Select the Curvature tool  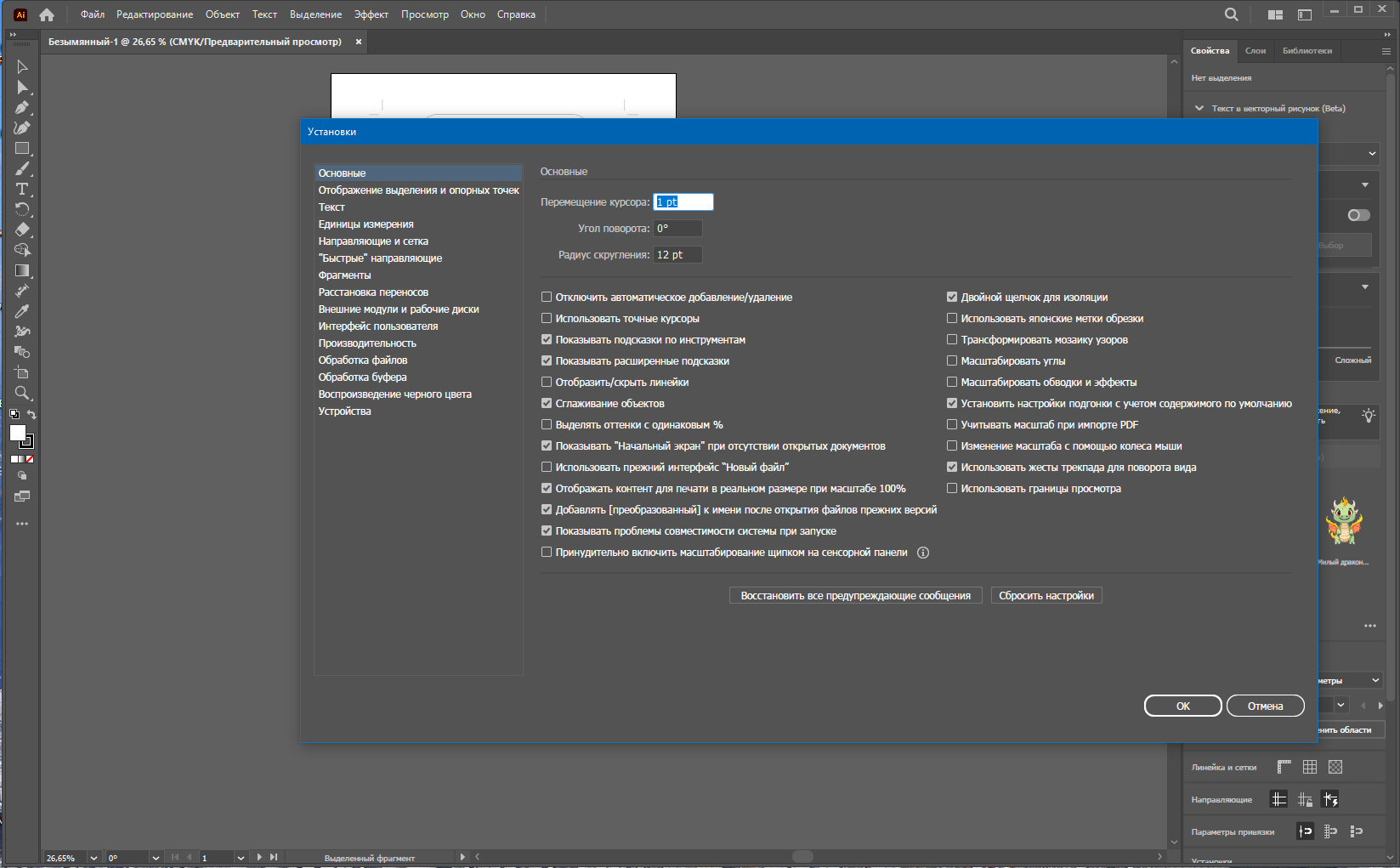[22, 128]
